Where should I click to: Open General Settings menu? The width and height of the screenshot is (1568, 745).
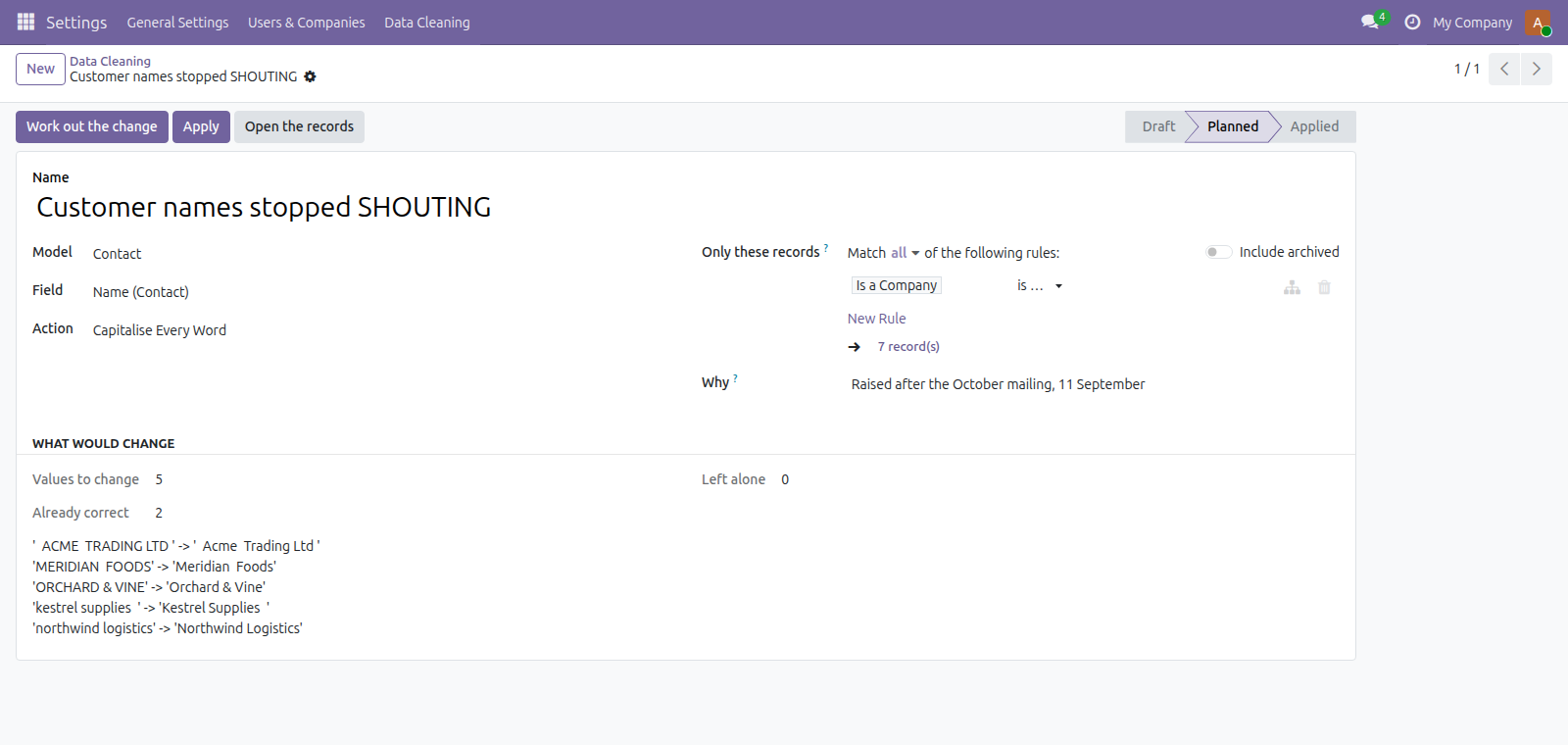pyautogui.click(x=177, y=23)
